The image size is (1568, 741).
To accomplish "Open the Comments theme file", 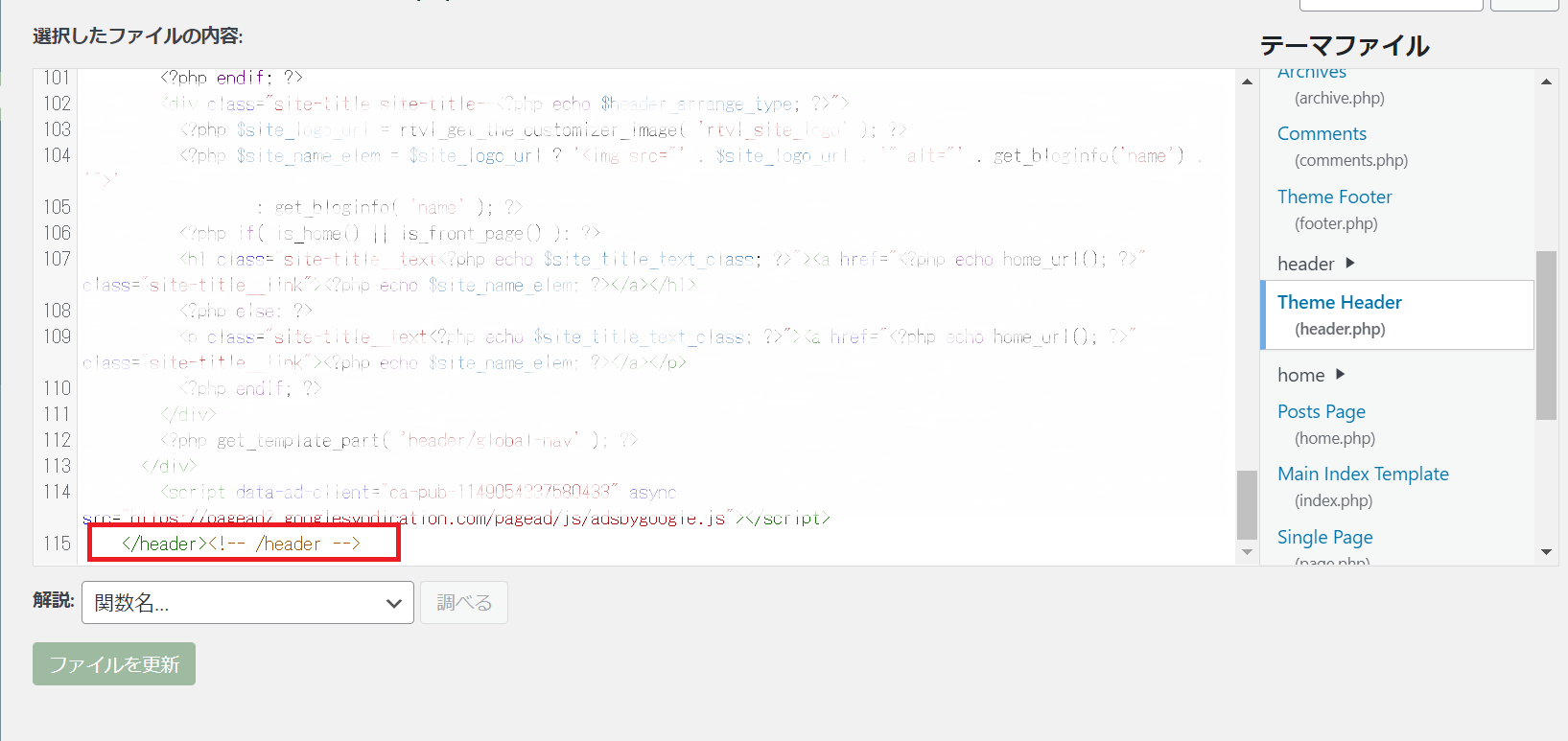I will 1322,134.
